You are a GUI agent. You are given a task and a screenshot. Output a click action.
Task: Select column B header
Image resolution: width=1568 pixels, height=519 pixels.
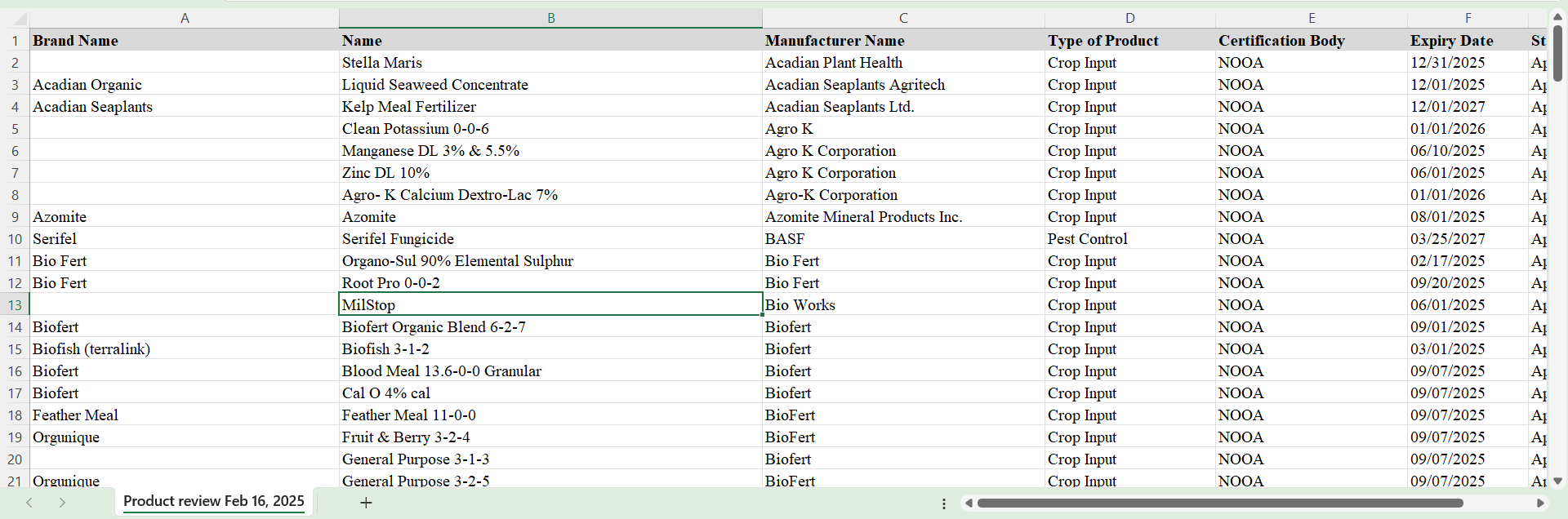pos(550,18)
